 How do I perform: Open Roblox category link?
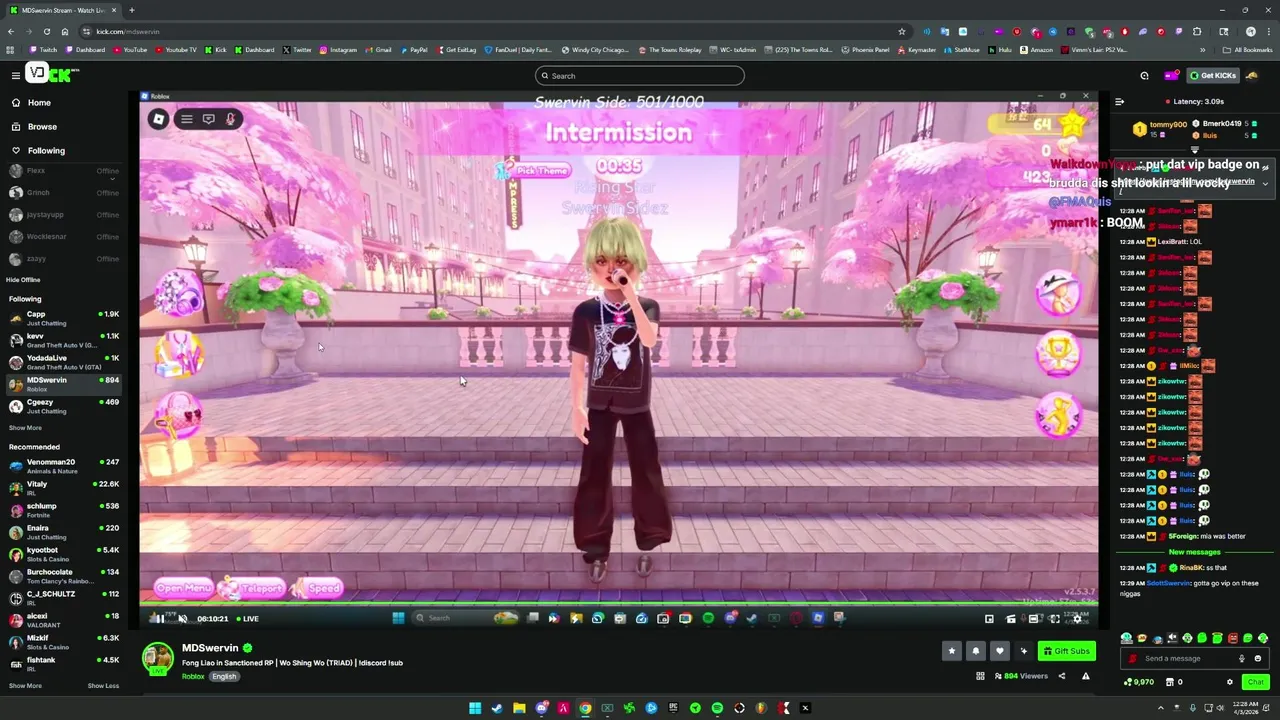point(193,677)
